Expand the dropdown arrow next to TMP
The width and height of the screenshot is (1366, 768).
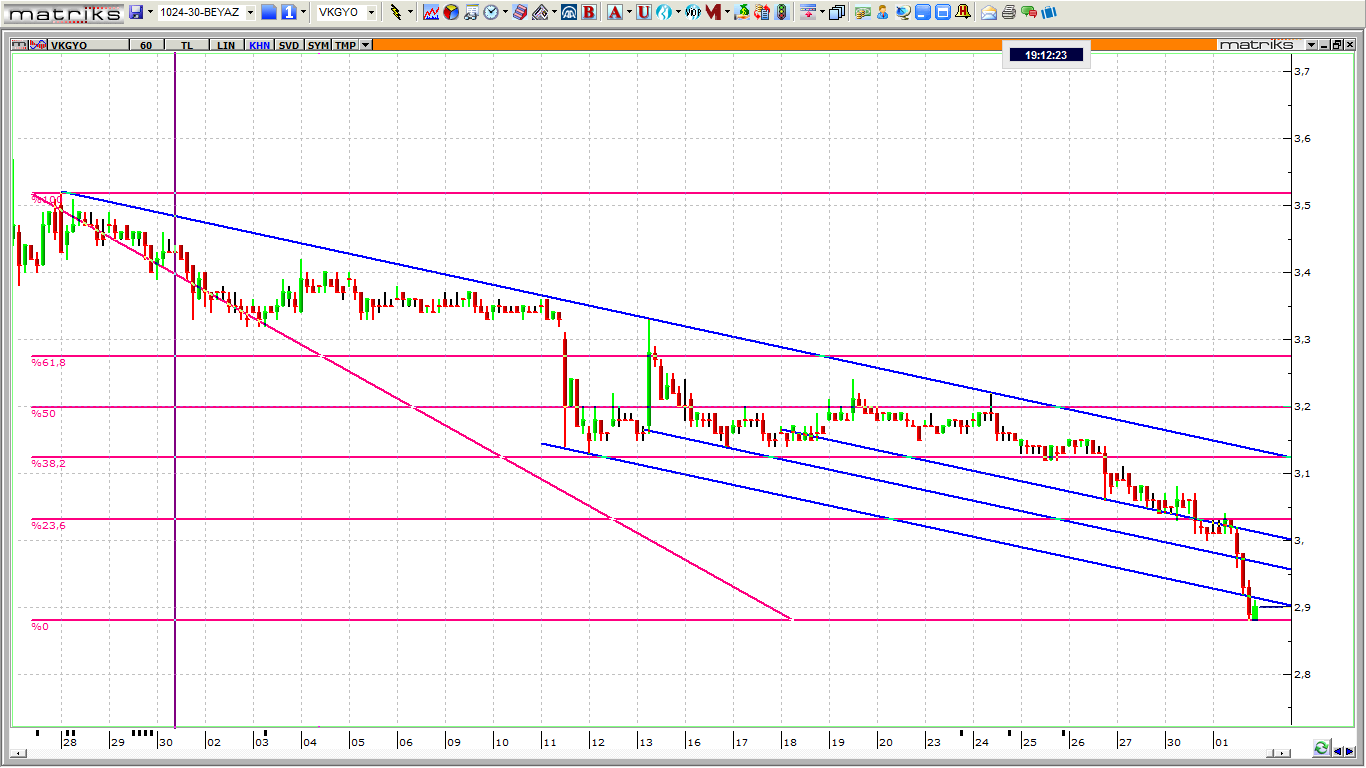365,45
